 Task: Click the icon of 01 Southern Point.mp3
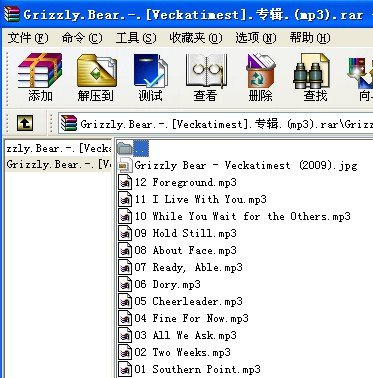click(x=125, y=369)
